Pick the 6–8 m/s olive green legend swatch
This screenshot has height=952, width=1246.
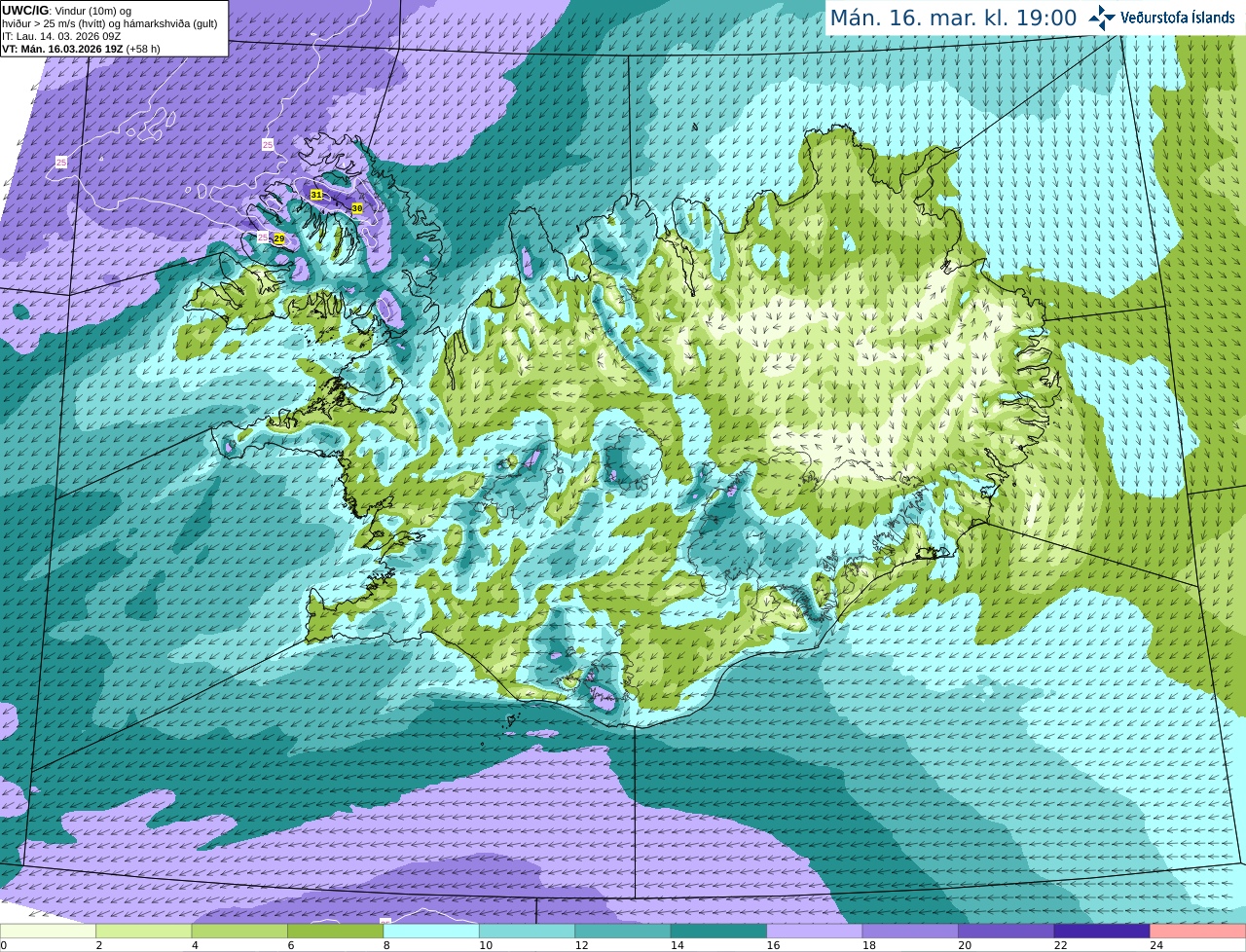pos(336,931)
